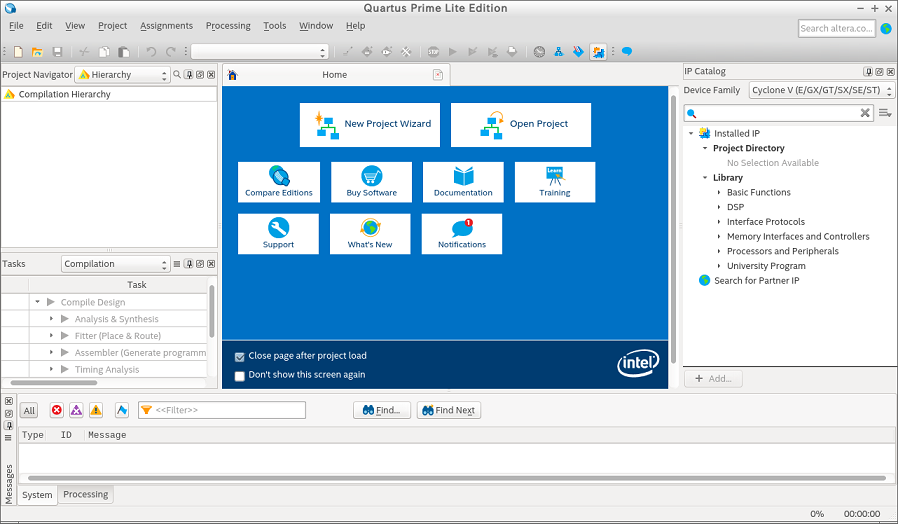The width and height of the screenshot is (898, 524).
Task: Click the Support wrench tile
Action: 278,234
